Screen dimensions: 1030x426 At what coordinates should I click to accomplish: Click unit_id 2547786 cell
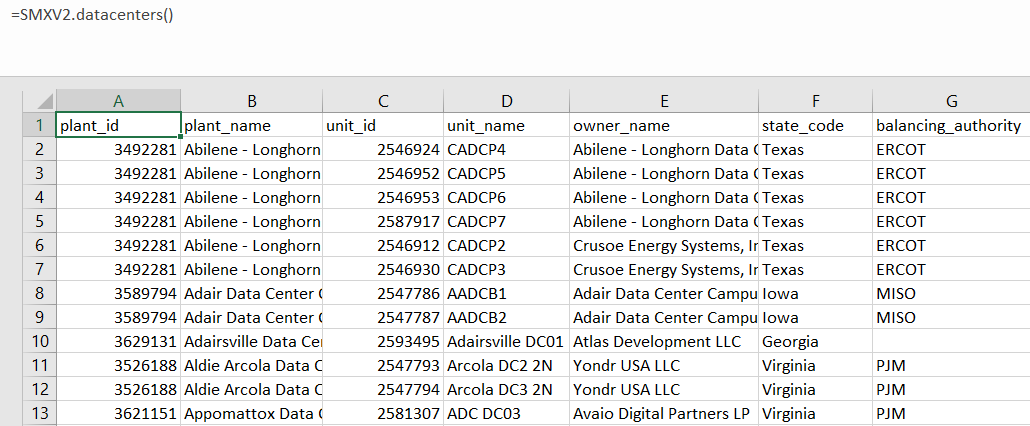[384, 293]
